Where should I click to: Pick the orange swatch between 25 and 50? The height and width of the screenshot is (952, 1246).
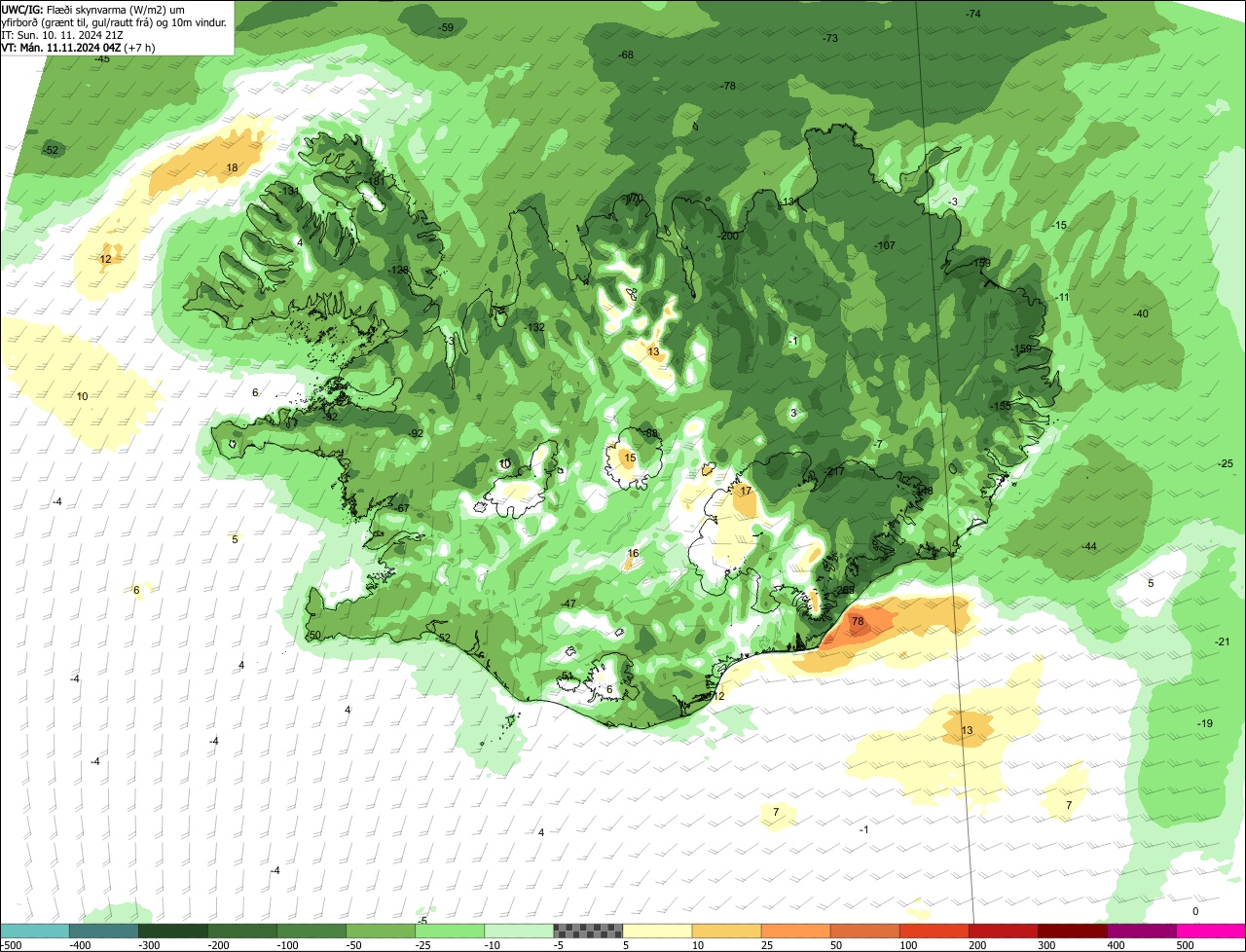tap(795, 931)
